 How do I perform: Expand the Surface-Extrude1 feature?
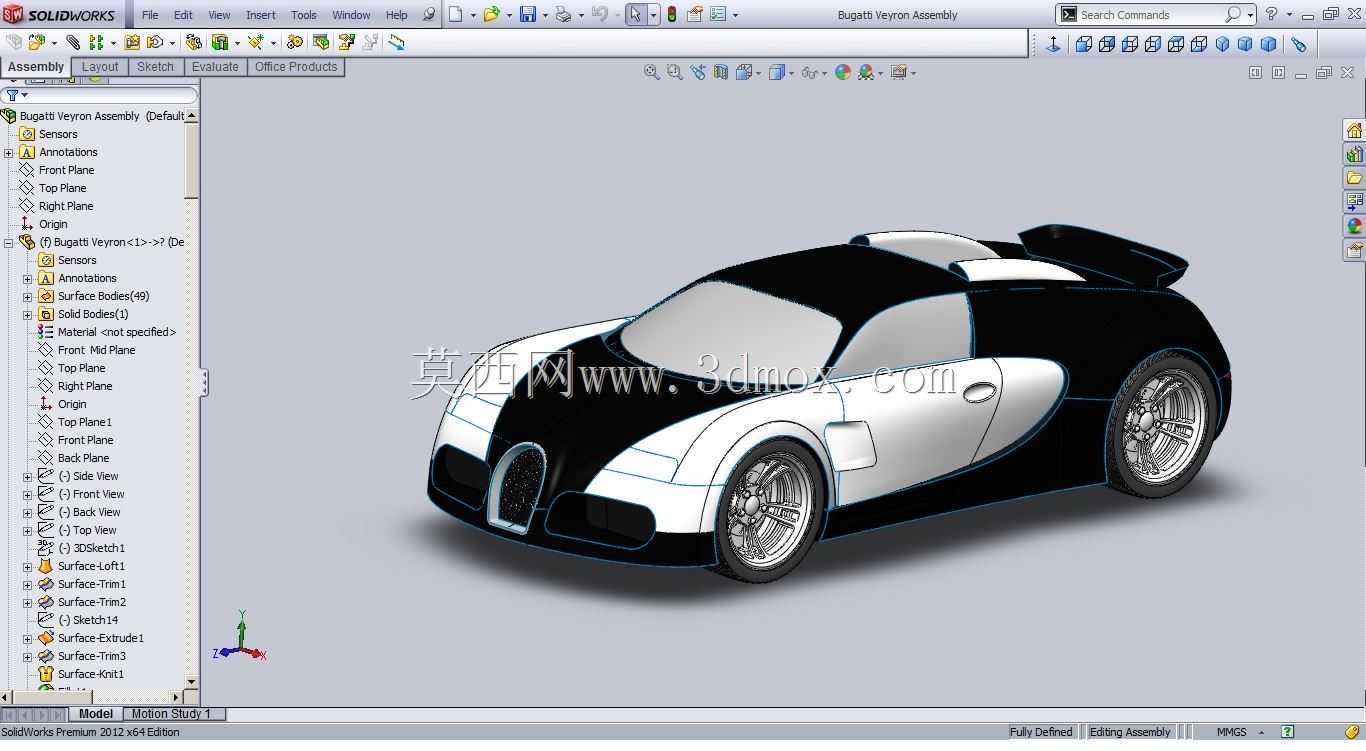27,639
